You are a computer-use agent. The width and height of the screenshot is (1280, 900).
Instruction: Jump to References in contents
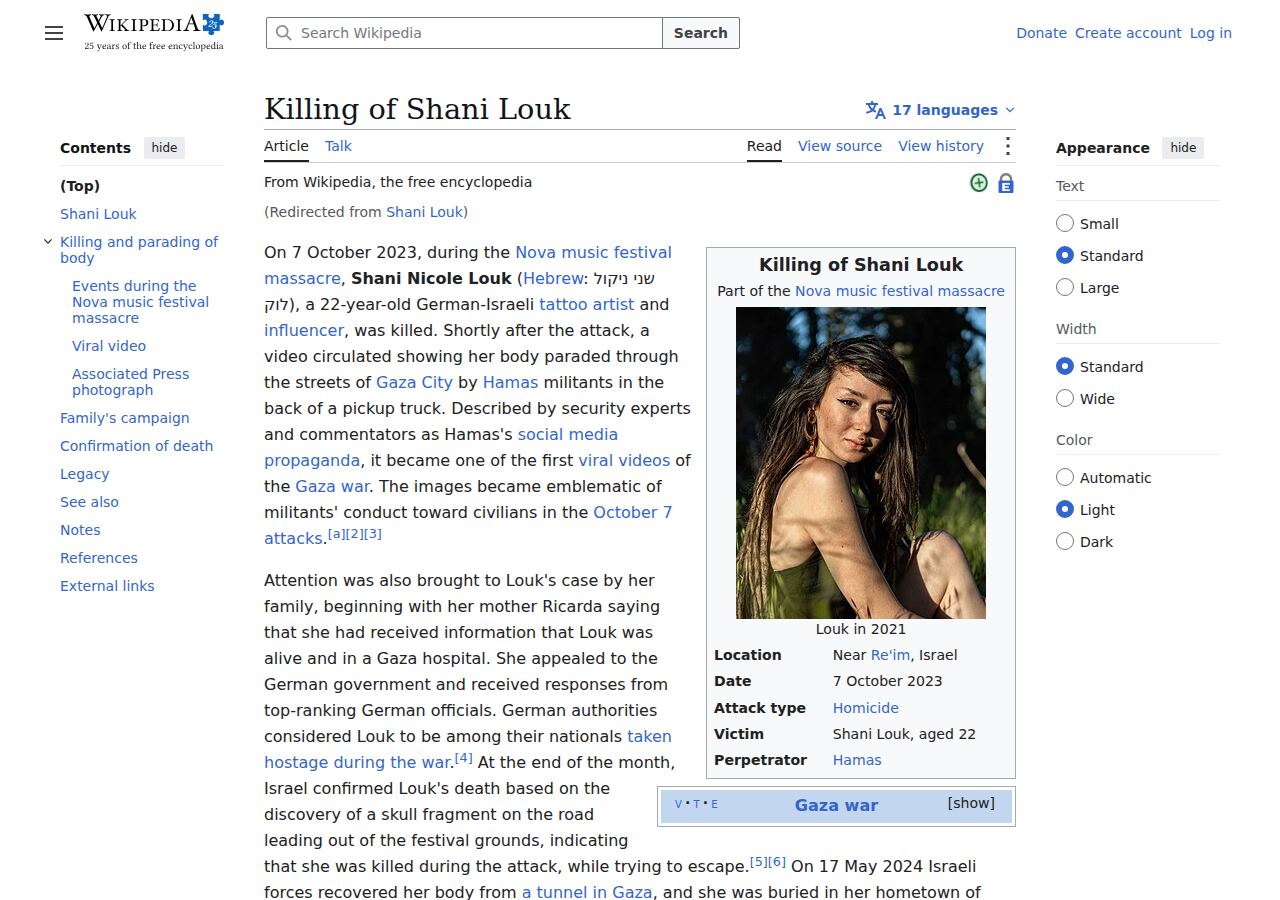99,558
